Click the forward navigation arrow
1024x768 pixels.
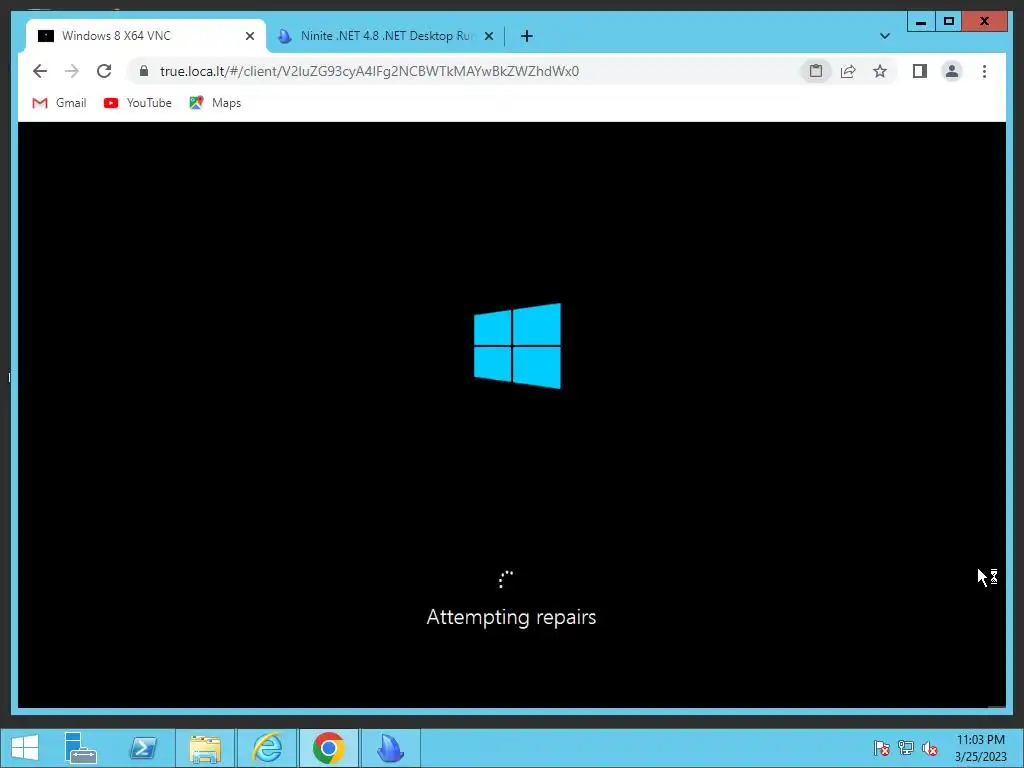pyautogui.click(x=72, y=71)
